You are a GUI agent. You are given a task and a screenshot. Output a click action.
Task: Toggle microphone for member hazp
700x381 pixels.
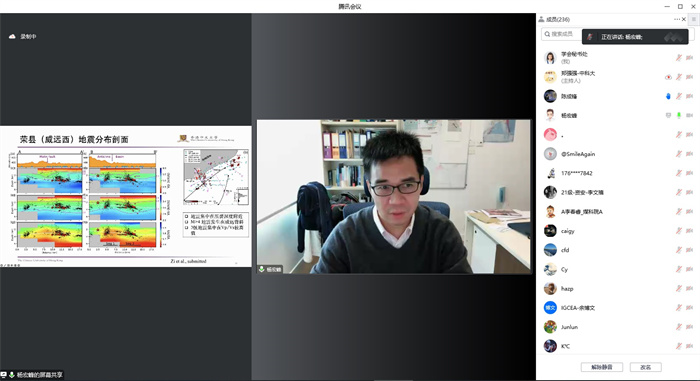(679, 289)
